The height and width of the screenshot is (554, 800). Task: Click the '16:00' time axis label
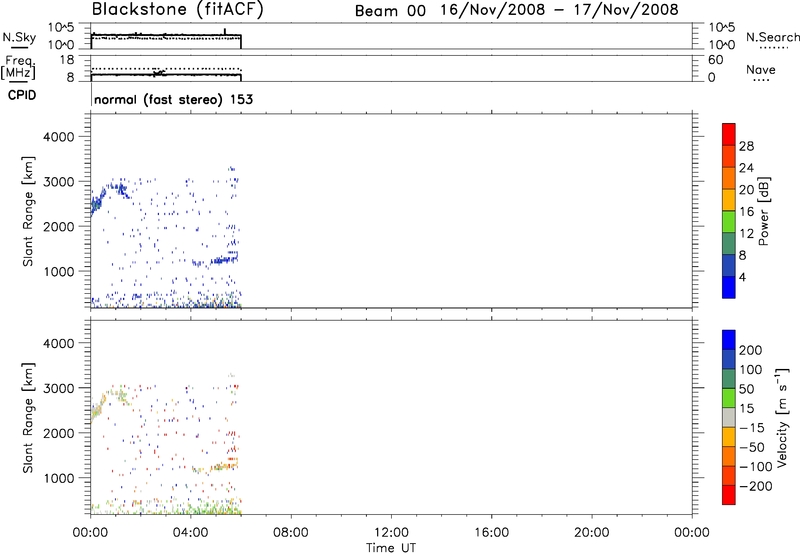point(491,533)
